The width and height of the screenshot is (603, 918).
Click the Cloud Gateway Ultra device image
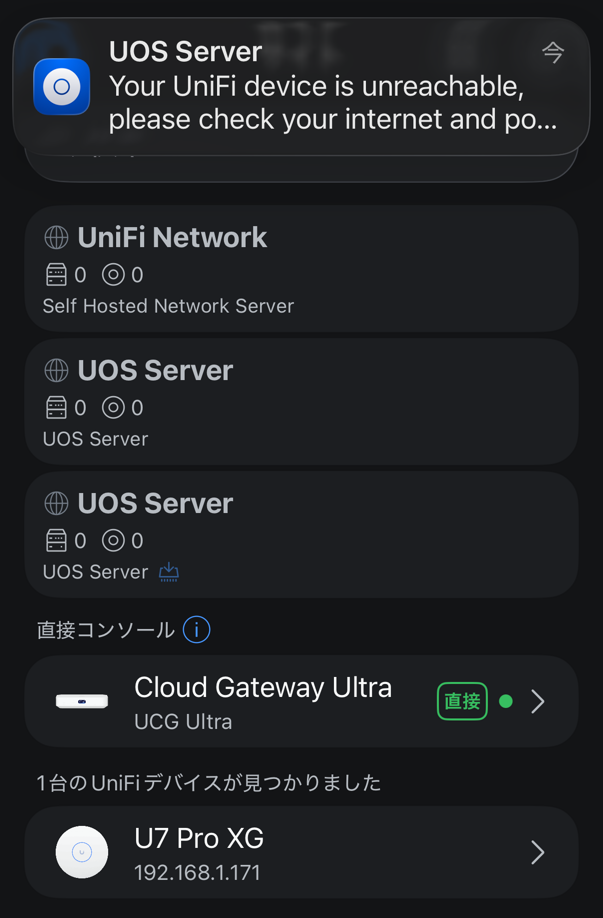[x=82, y=701]
